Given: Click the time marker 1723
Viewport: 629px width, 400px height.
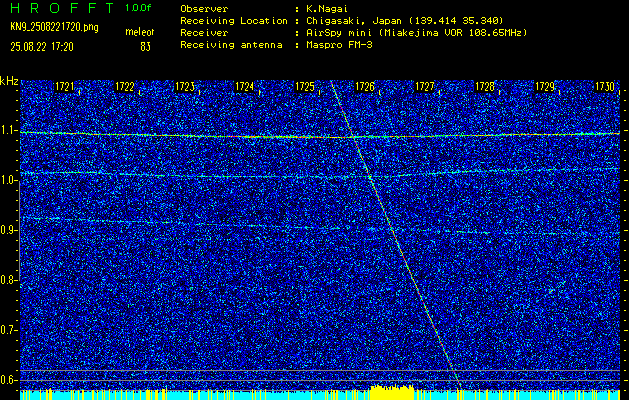Looking at the screenshot, I should [x=185, y=87].
